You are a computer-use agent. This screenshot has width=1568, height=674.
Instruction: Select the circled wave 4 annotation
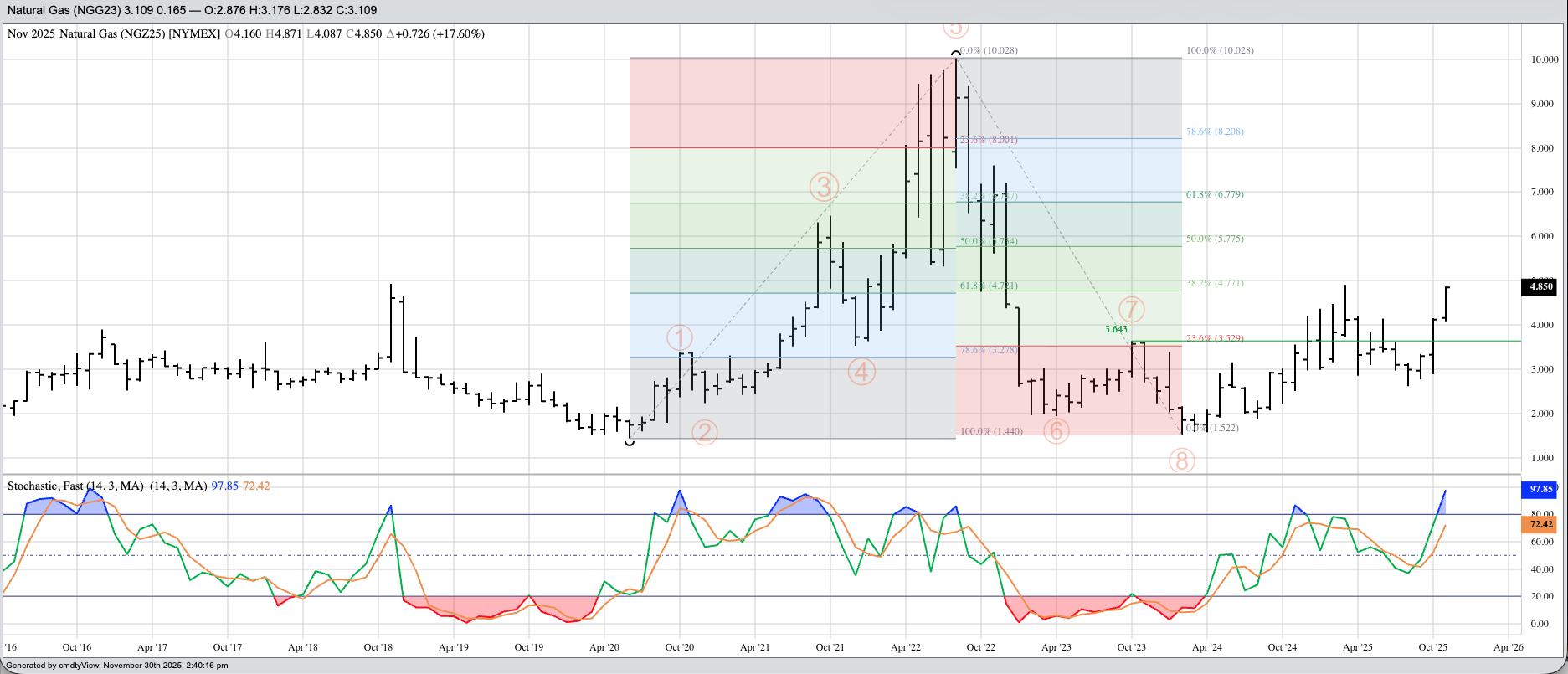(861, 371)
